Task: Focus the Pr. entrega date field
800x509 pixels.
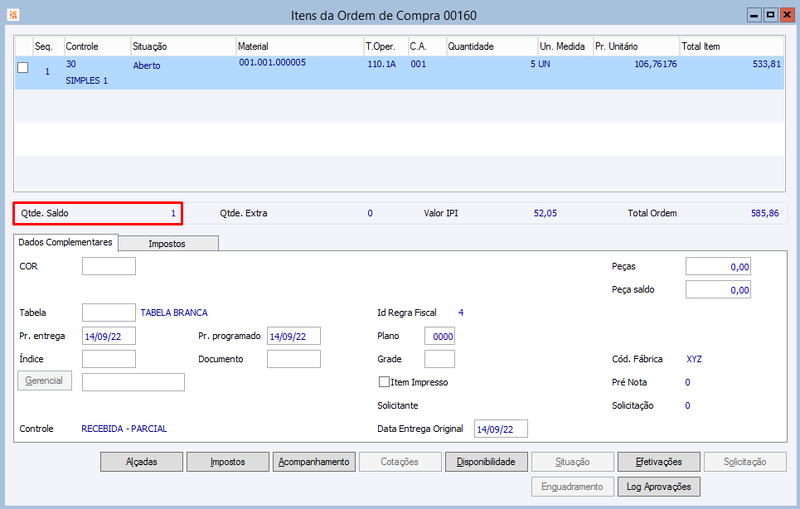Action: pyautogui.click(x=109, y=336)
